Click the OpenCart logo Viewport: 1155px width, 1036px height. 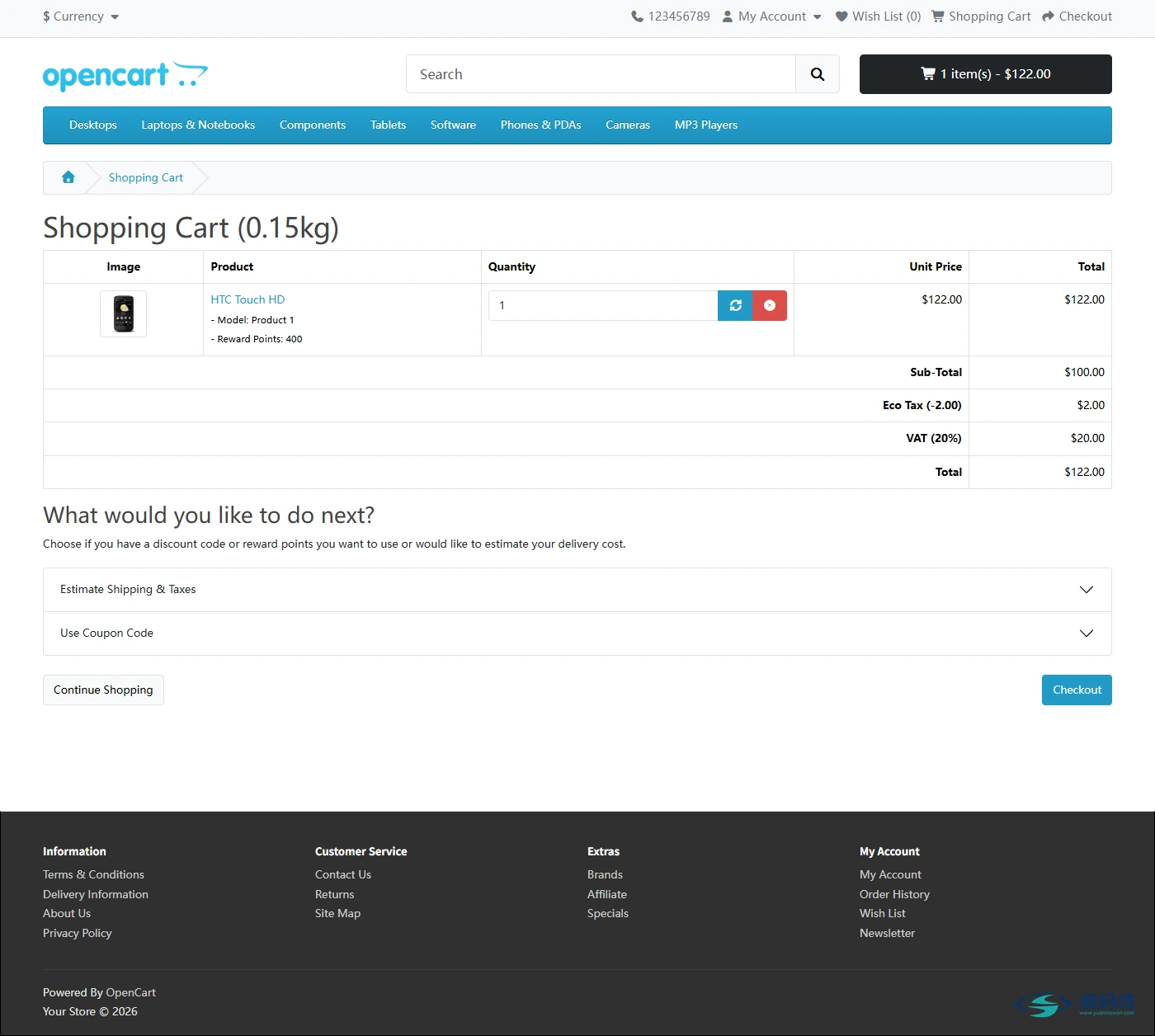pos(125,75)
